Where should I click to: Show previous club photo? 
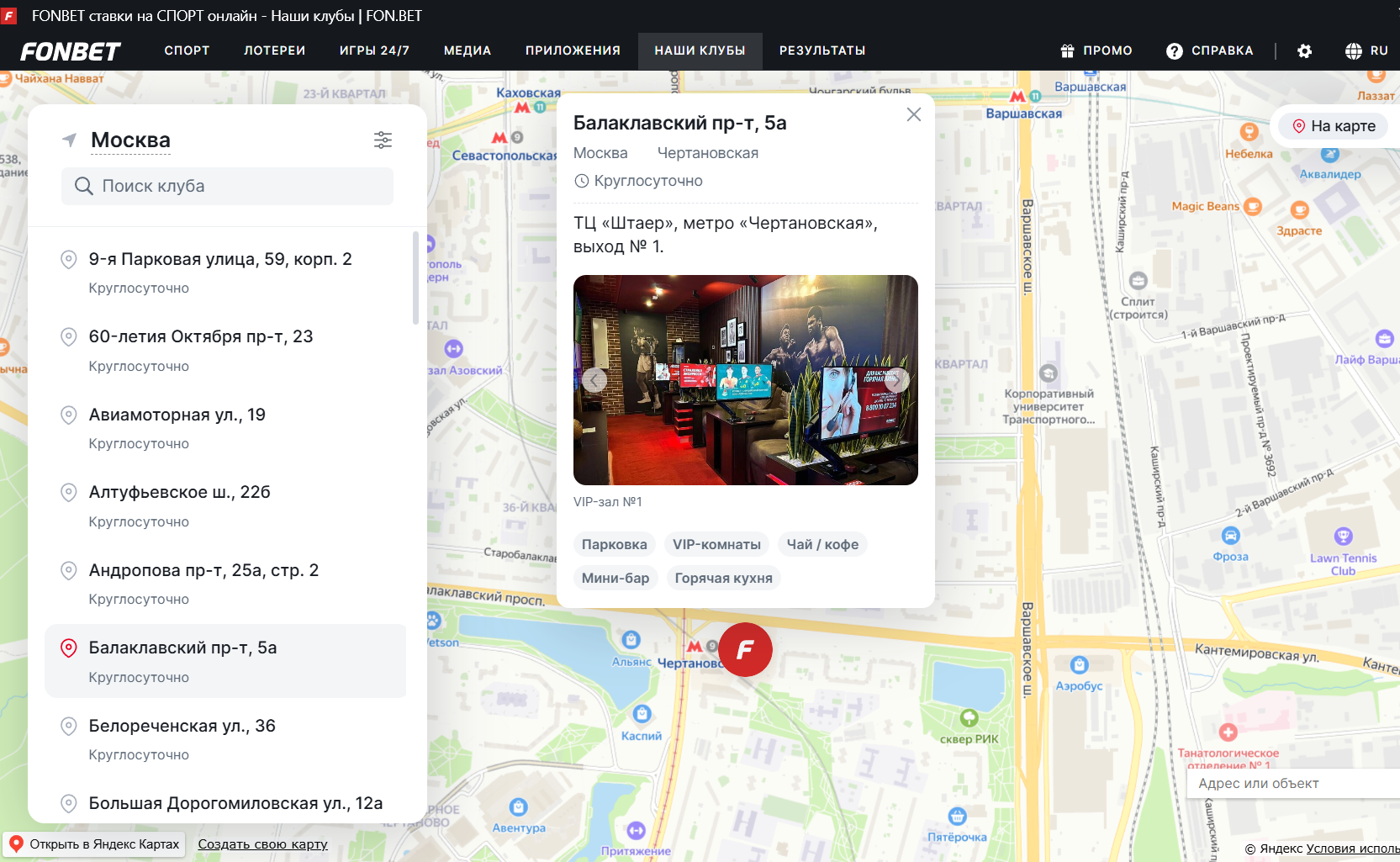click(594, 380)
